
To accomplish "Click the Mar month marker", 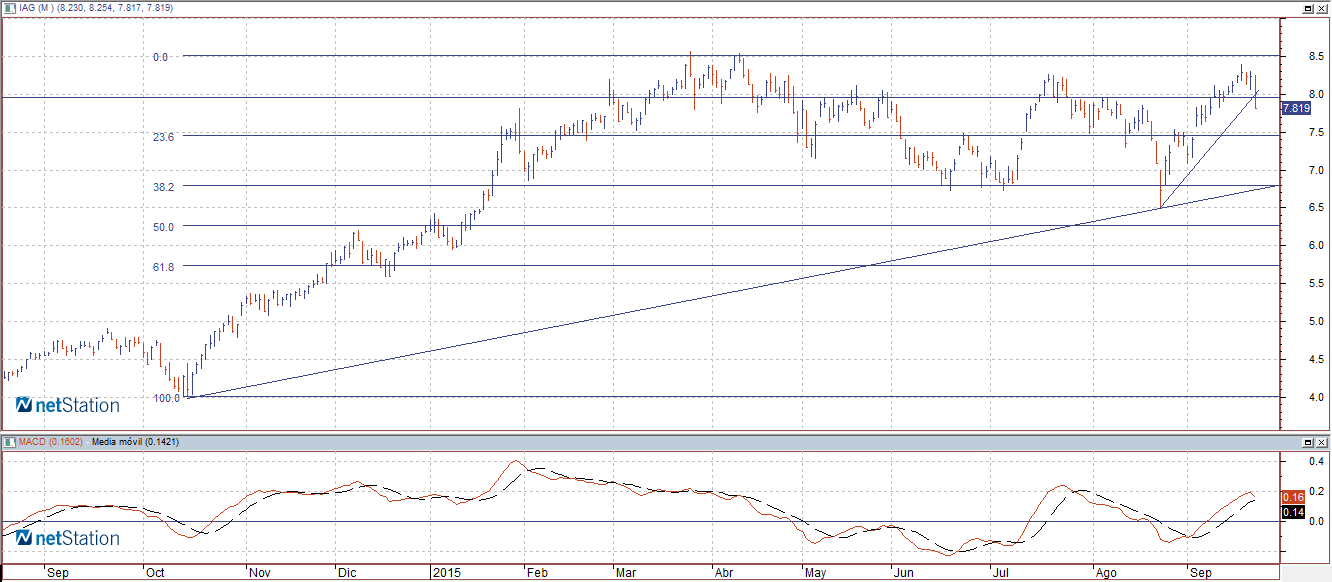I will click(x=626, y=574).
